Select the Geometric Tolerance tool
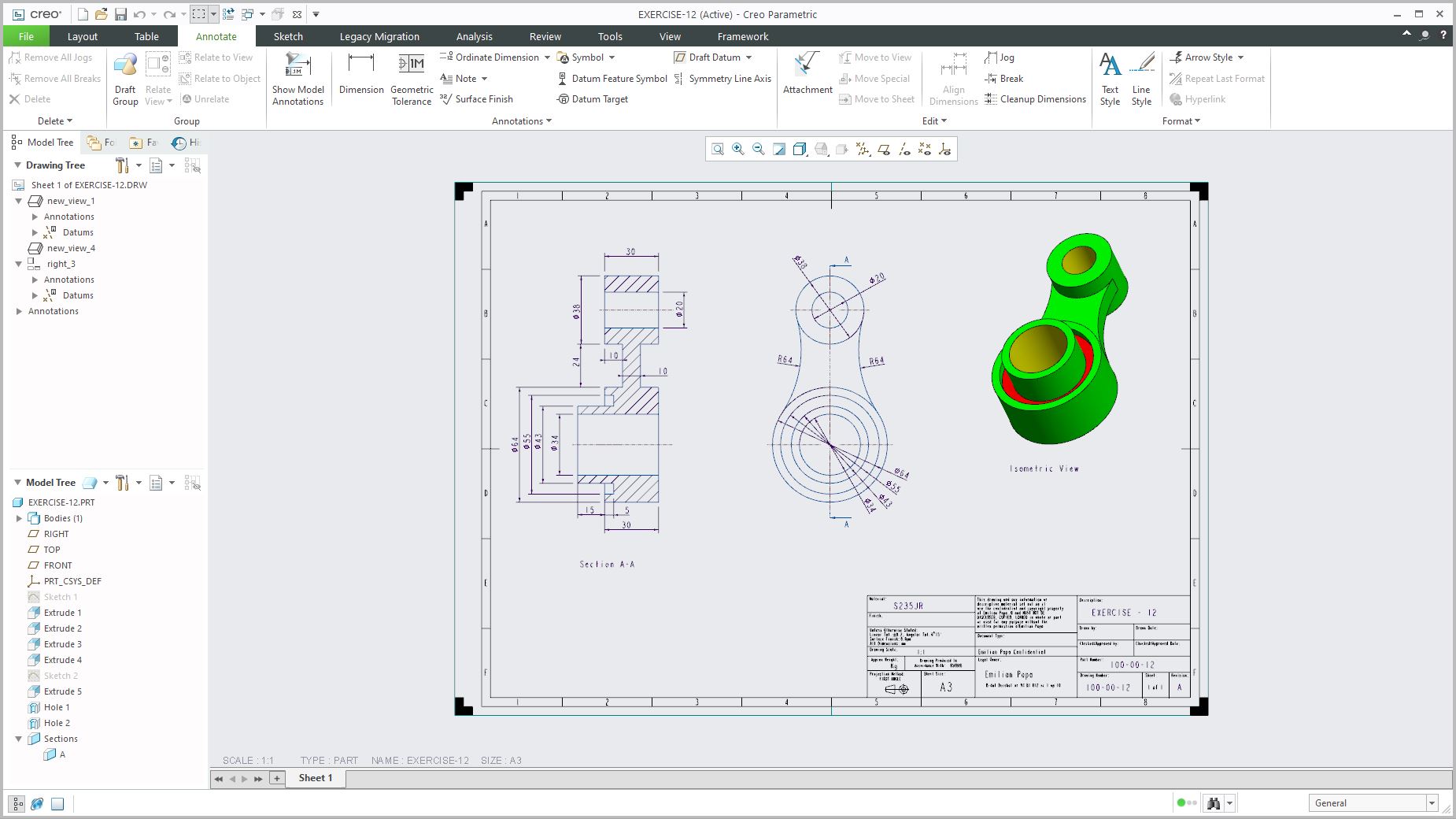This screenshot has height=819, width=1456. 412,79
